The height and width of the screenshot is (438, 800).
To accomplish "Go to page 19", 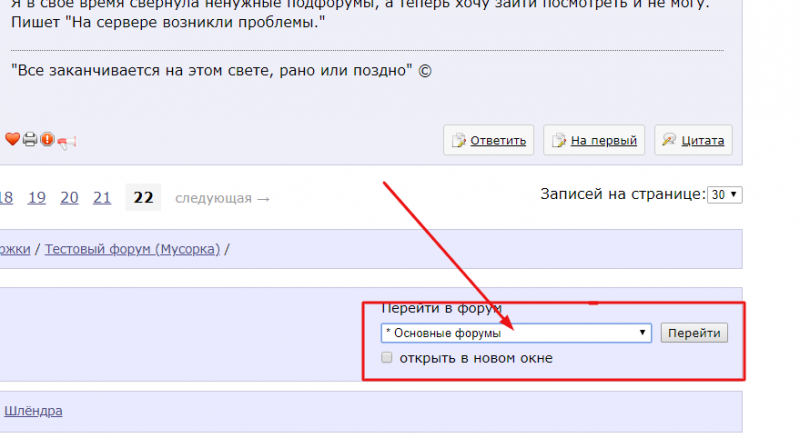I will pos(37,198).
